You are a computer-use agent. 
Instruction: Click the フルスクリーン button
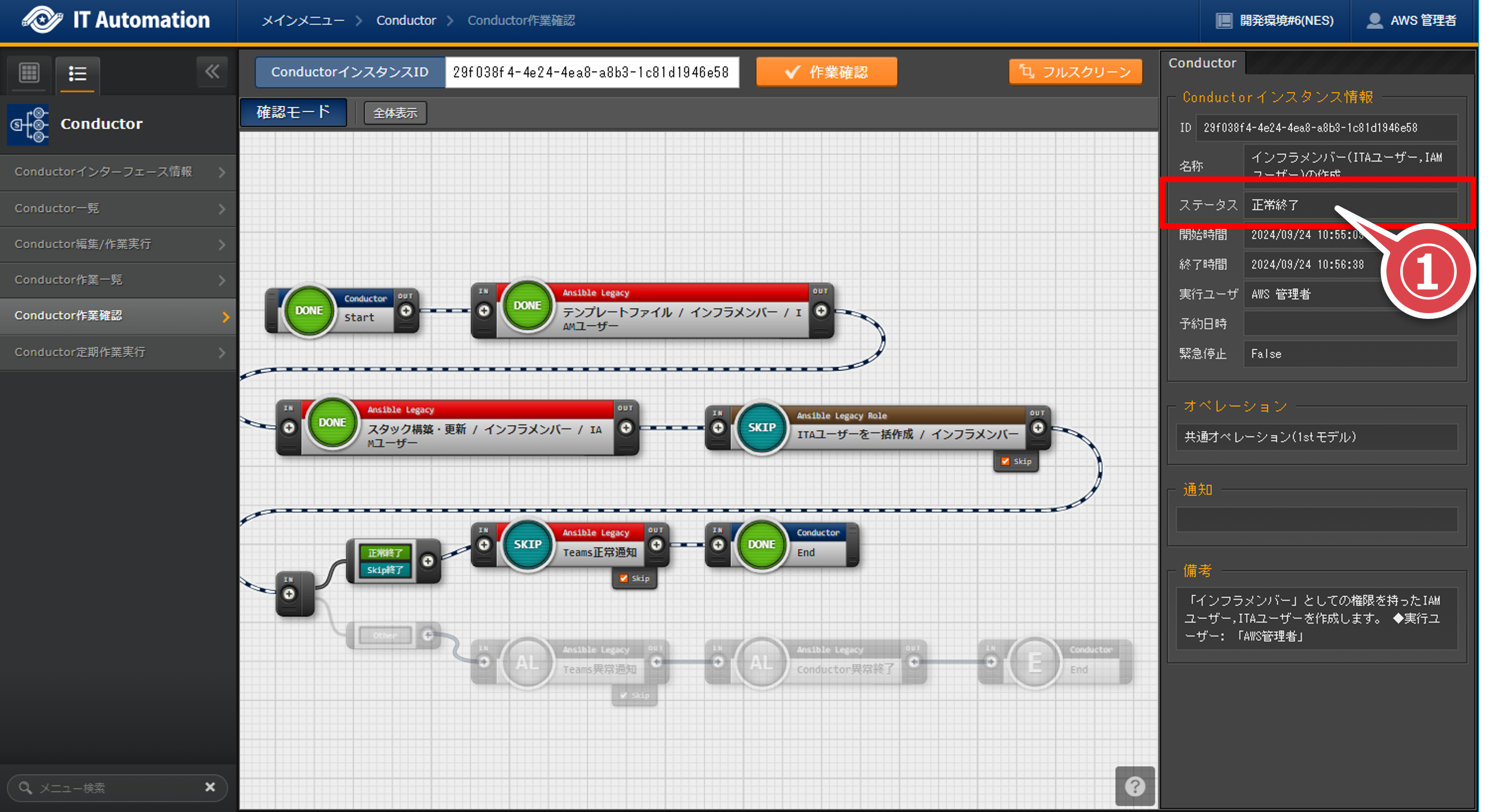[x=1075, y=72]
